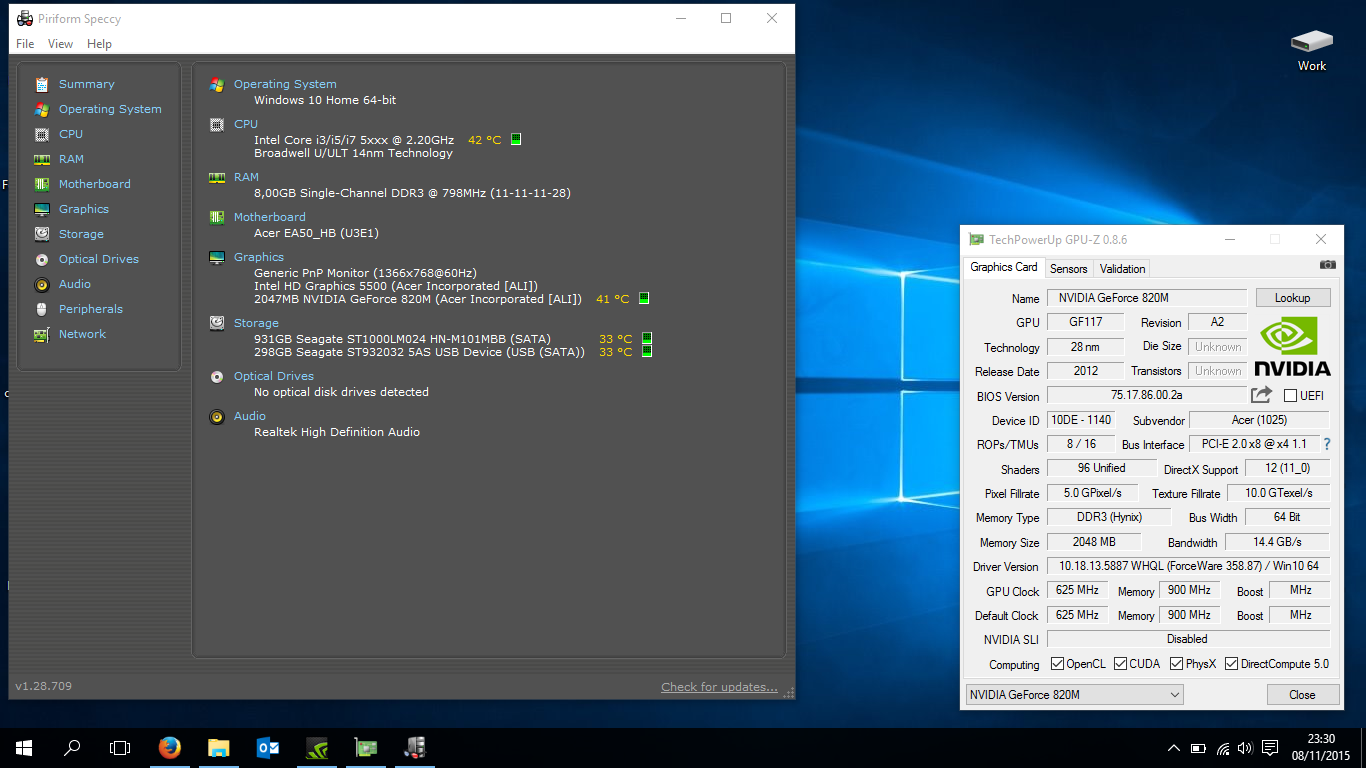The height and width of the screenshot is (768, 1366).
Task: Select Motherboard in the Speccy sidebar
Action: [x=95, y=184]
